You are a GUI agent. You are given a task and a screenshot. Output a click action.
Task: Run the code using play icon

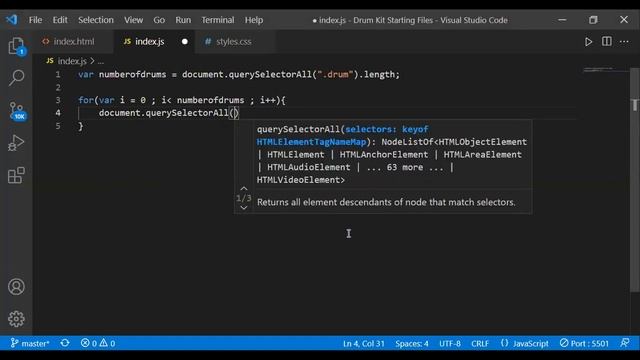(588, 42)
